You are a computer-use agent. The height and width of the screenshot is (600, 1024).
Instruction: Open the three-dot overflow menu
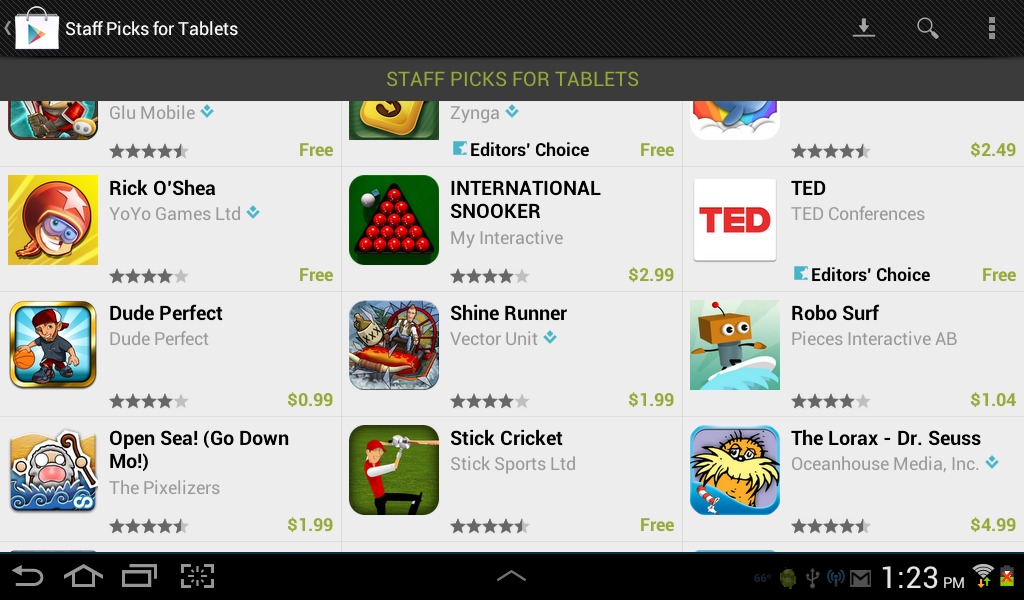tap(991, 28)
